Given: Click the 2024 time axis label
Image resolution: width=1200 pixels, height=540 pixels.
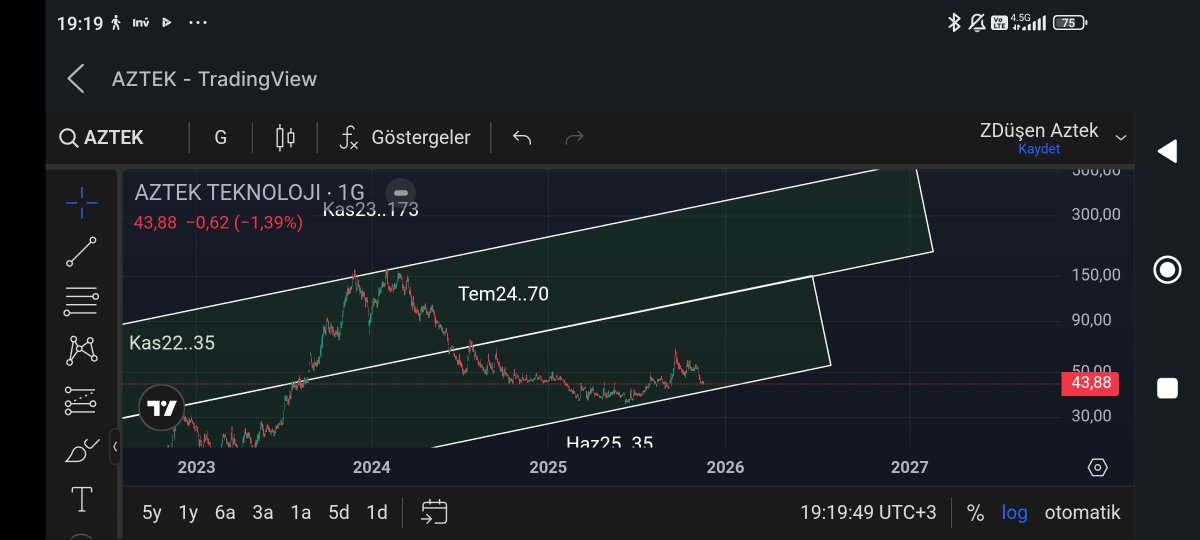Looking at the screenshot, I should tap(372, 467).
